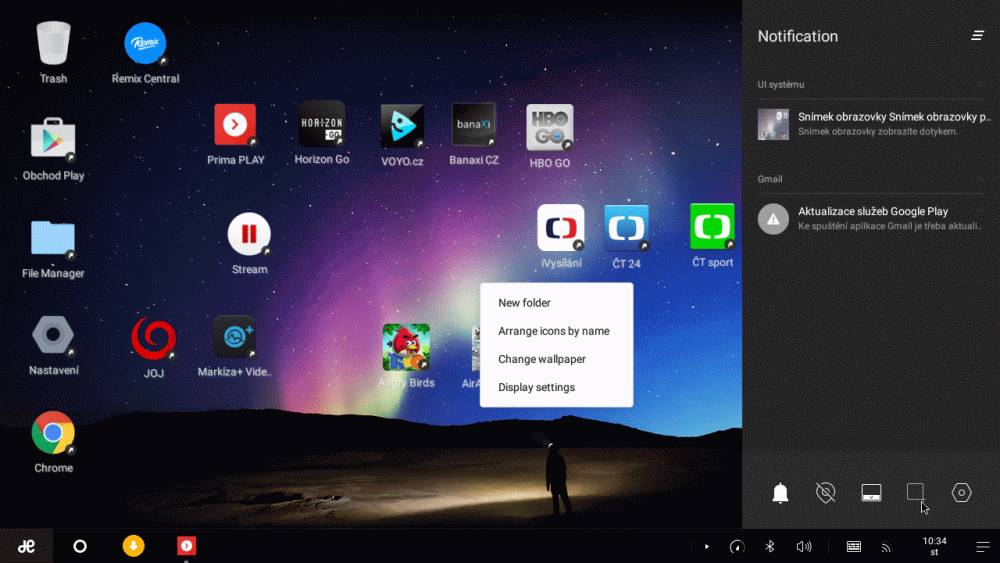
Task: Expand the hidden tray icons arrow
Action: (707, 546)
